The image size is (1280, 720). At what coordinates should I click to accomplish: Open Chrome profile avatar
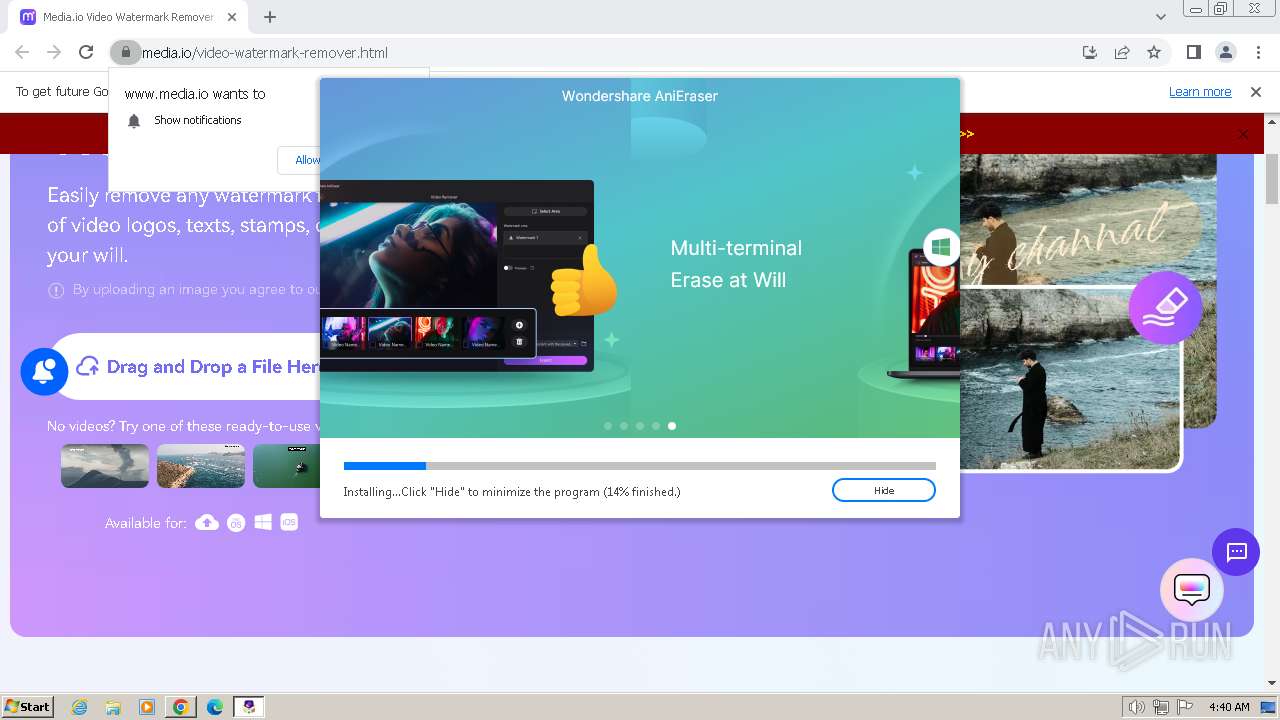1226,52
